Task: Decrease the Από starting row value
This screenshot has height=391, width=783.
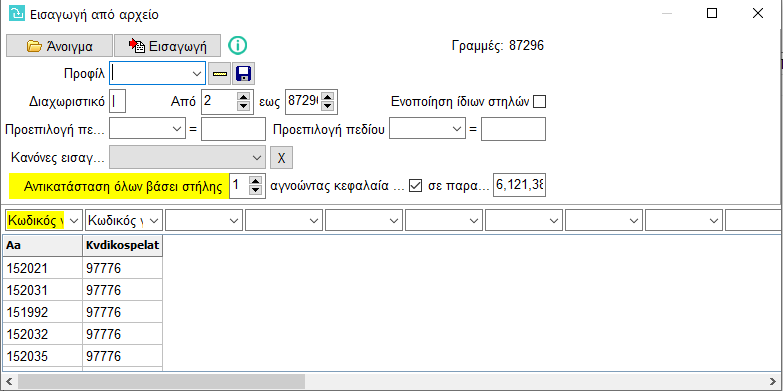Action: tap(243, 106)
